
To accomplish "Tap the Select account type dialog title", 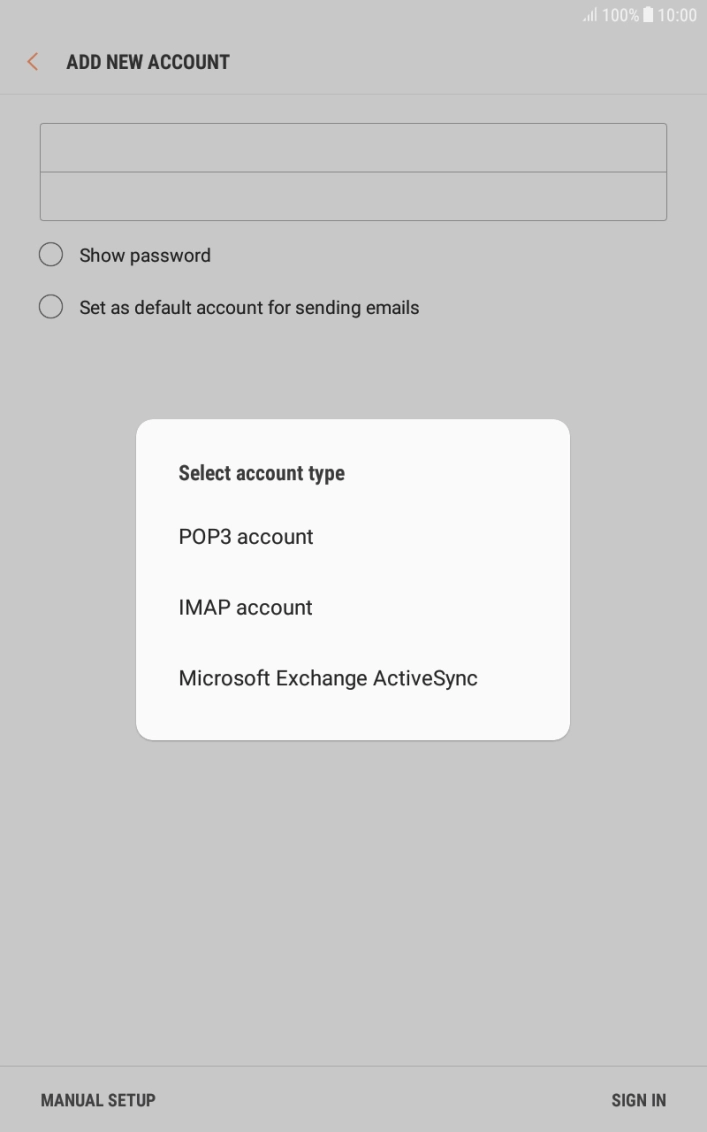I will pos(261,473).
